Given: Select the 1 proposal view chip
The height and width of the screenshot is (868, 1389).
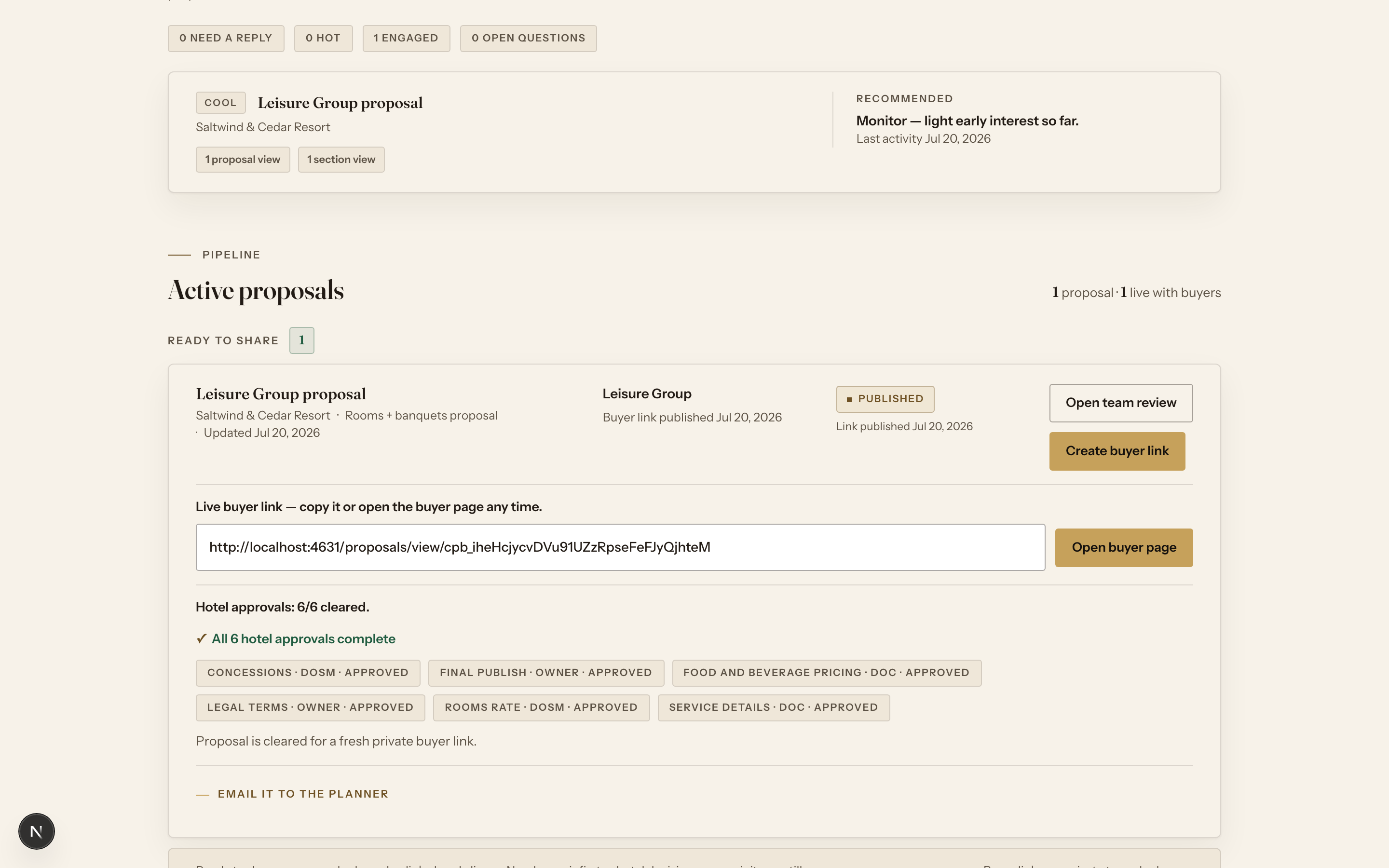Looking at the screenshot, I should click(243, 160).
